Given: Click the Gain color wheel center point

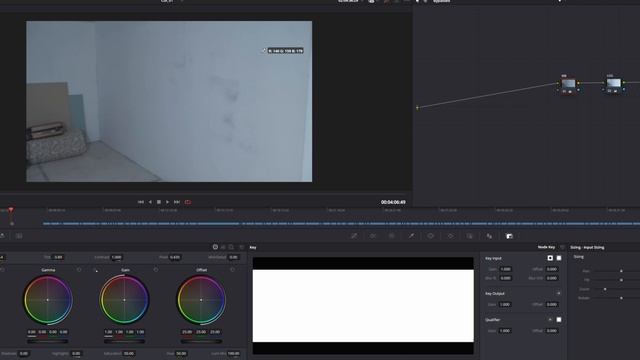Looking at the screenshot, I should point(124,300).
